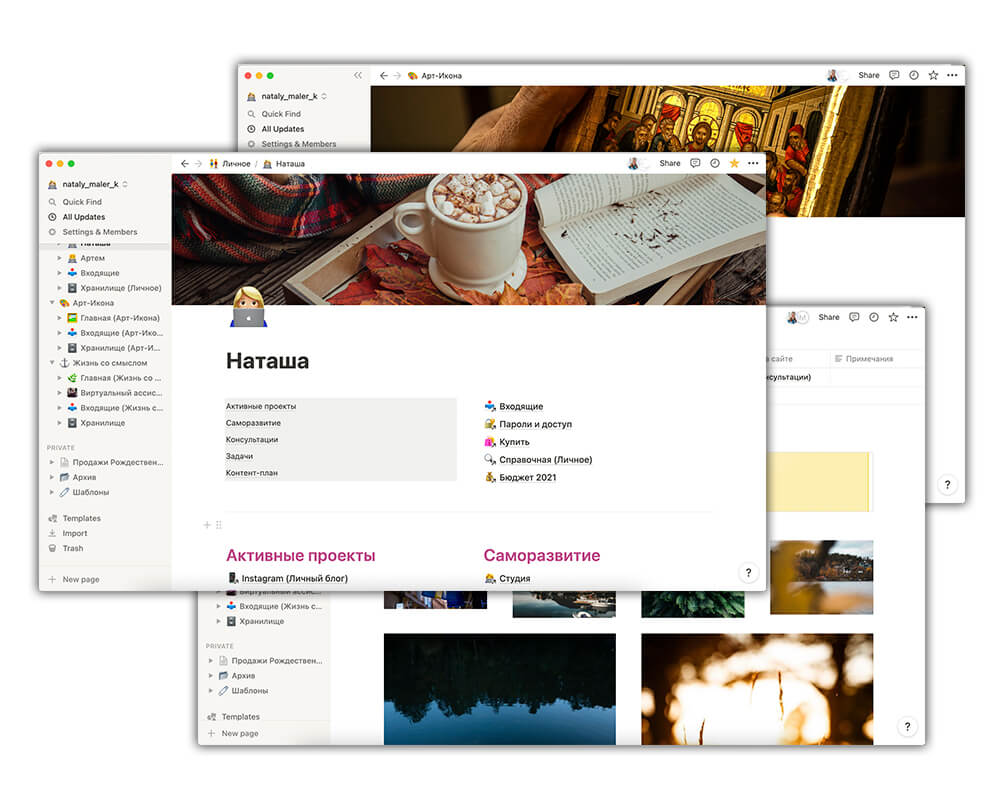Open nataly_maler_k workspace switcher in front window
Viewport: 1000px width, 800px height.
pos(89,184)
